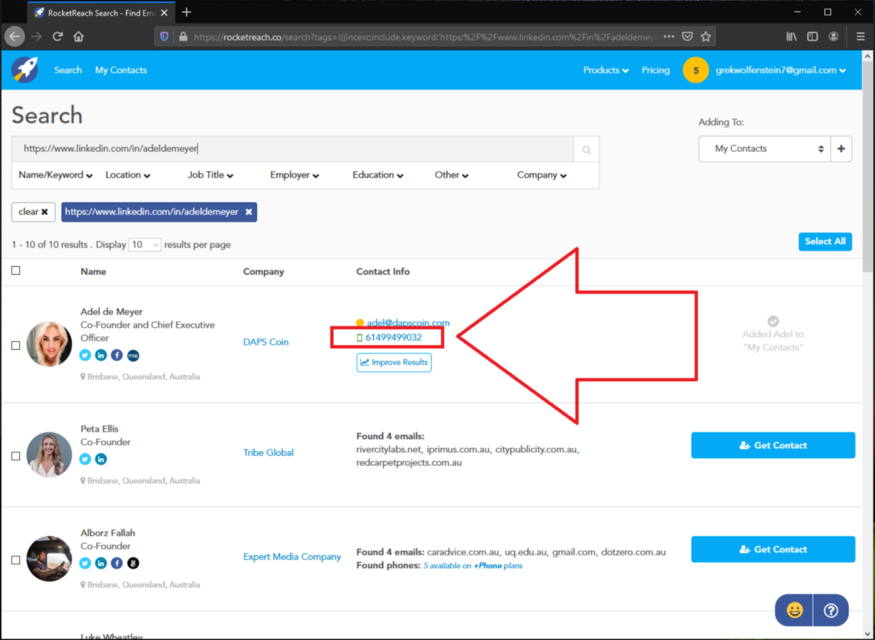The width and height of the screenshot is (875, 640).
Task: Open the Firefox library icon
Action: click(x=791, y=36)
